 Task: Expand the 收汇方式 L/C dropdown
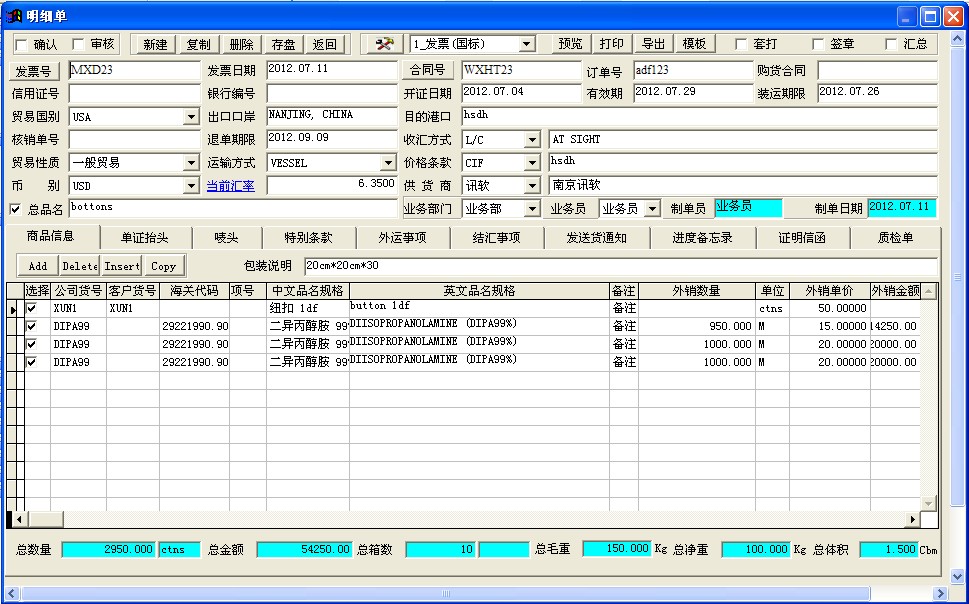tap(532, 140)
